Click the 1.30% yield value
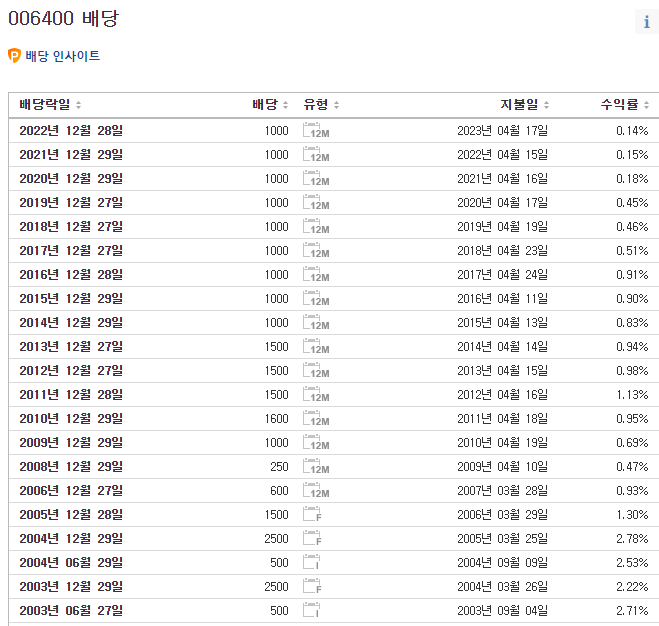The image size is (659, 626). tap(632, 514)
